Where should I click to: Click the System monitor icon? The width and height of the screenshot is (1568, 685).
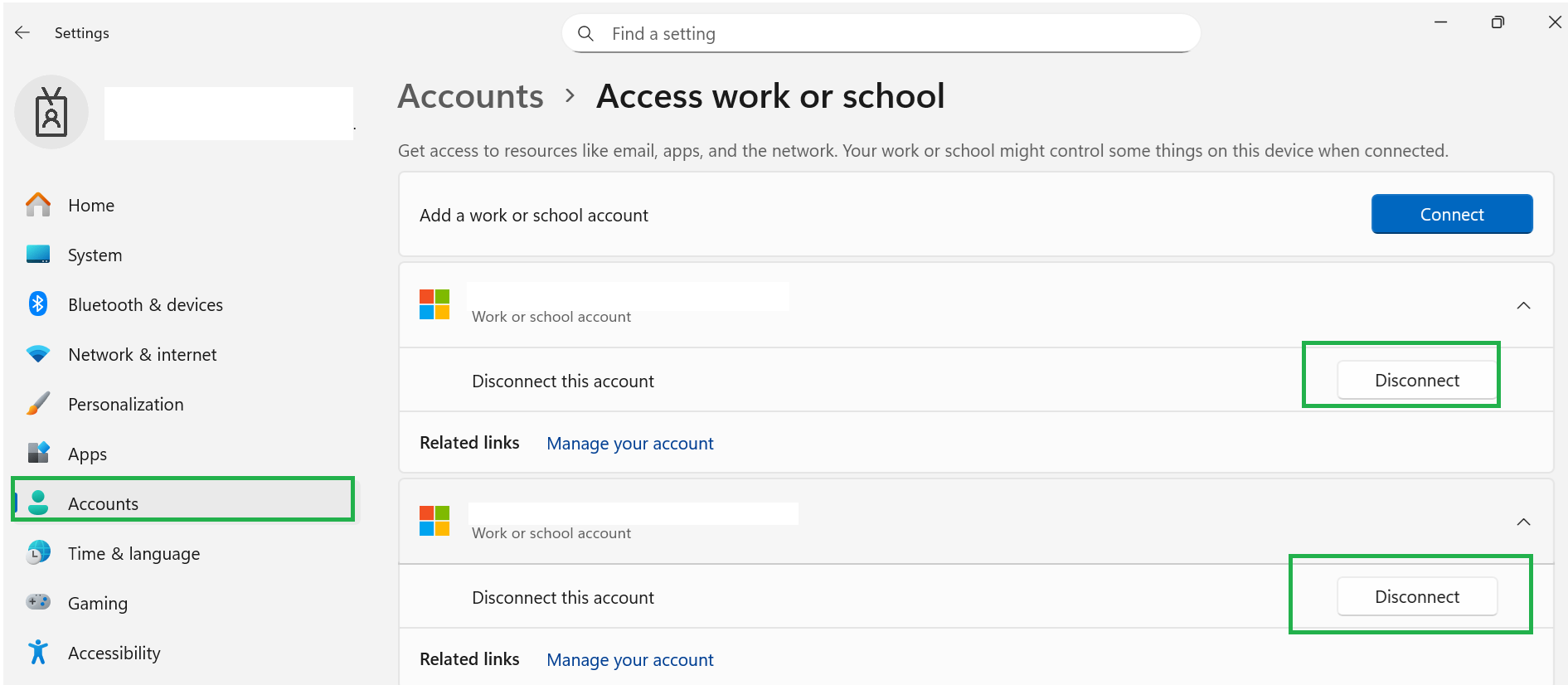pyautogui.click(x=38, y=255)
